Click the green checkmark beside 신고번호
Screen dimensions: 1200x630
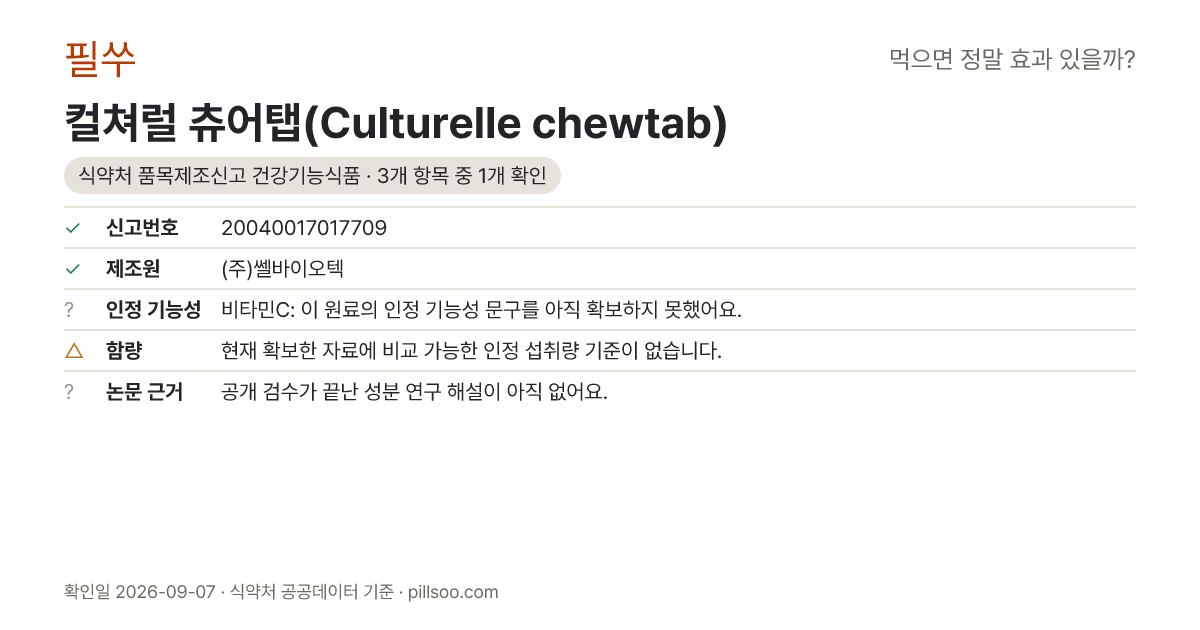click(72, 228)
